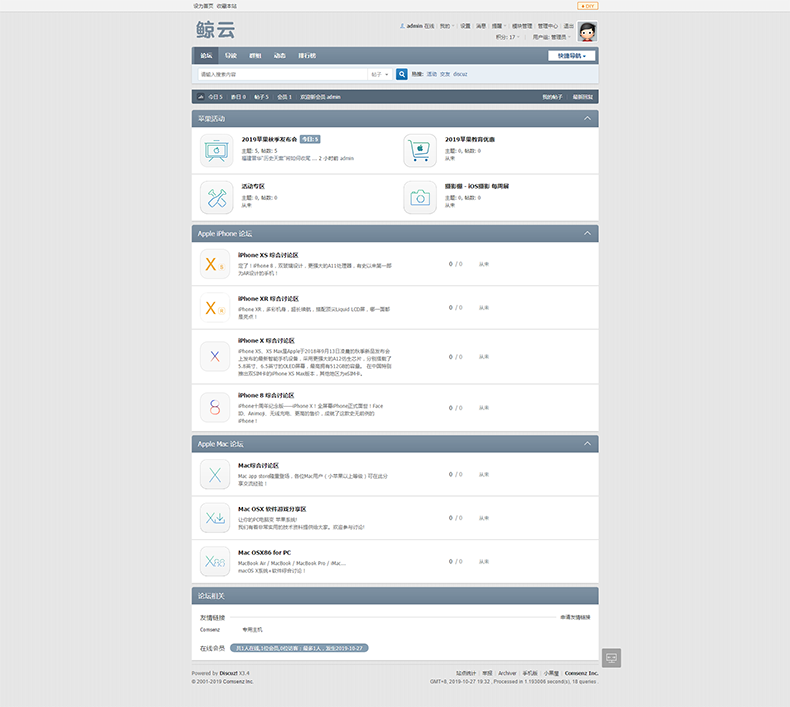Click the wide-screen toggle icon at bottom right
This screenshot has width=790, height=707.
point(611,658)
